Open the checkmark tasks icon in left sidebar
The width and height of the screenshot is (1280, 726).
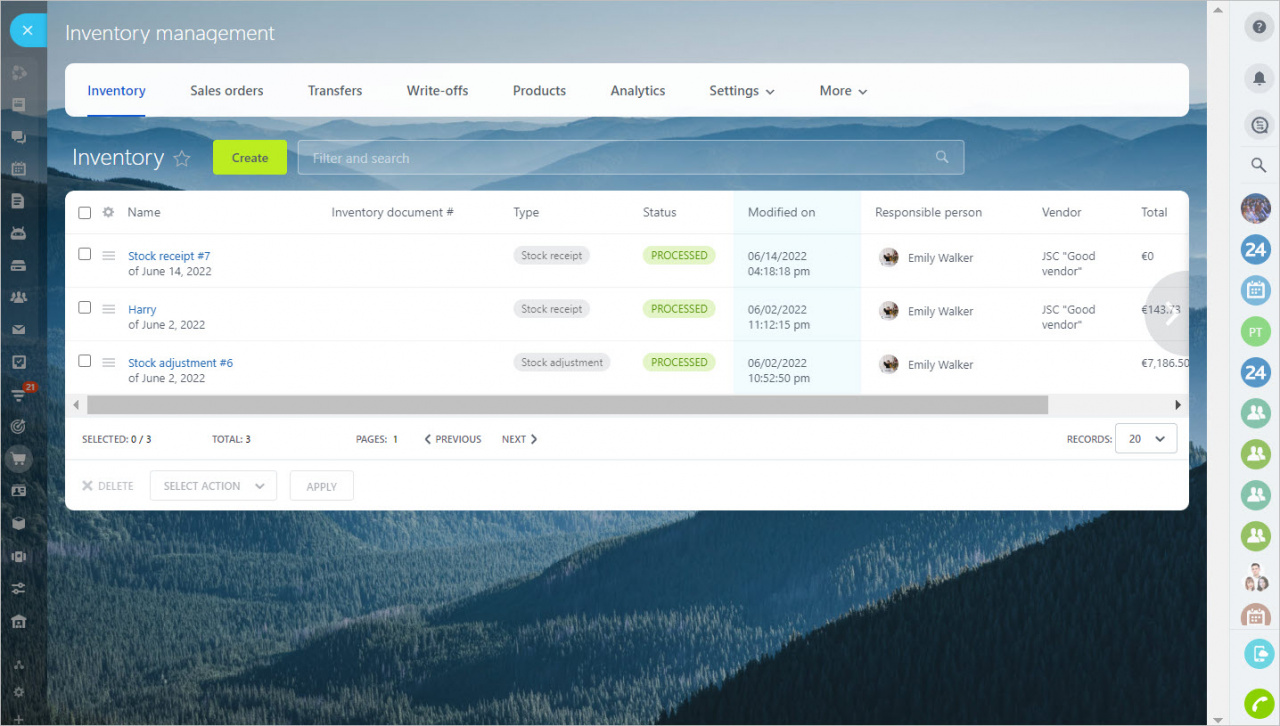18,361
